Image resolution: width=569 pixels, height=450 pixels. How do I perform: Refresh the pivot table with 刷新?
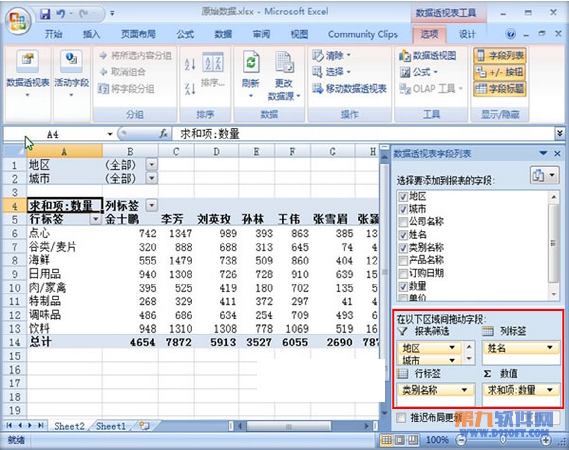[251, 74]
